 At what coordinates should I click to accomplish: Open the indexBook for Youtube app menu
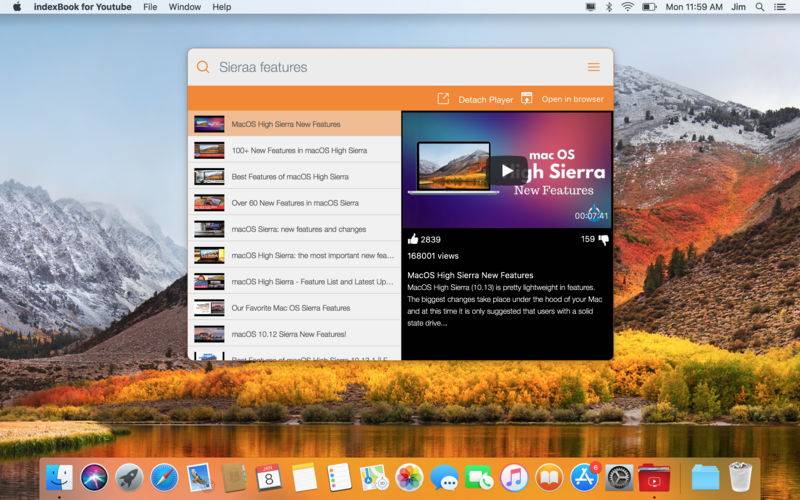(x=82, y=7)
